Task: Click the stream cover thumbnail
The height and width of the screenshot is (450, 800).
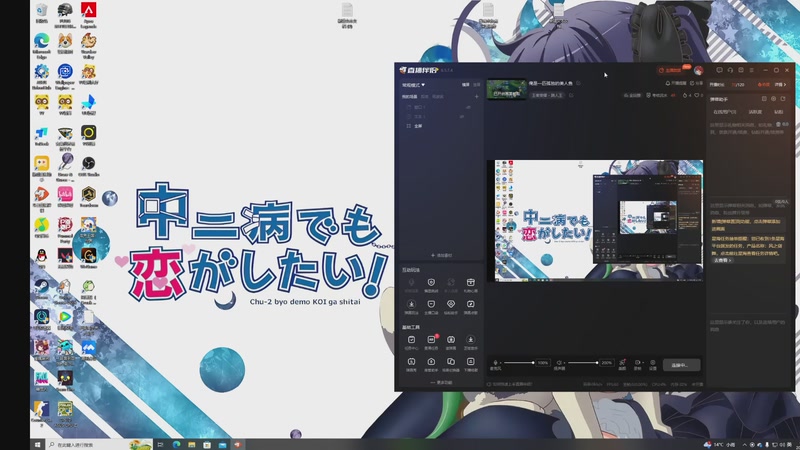Action: 507,89
